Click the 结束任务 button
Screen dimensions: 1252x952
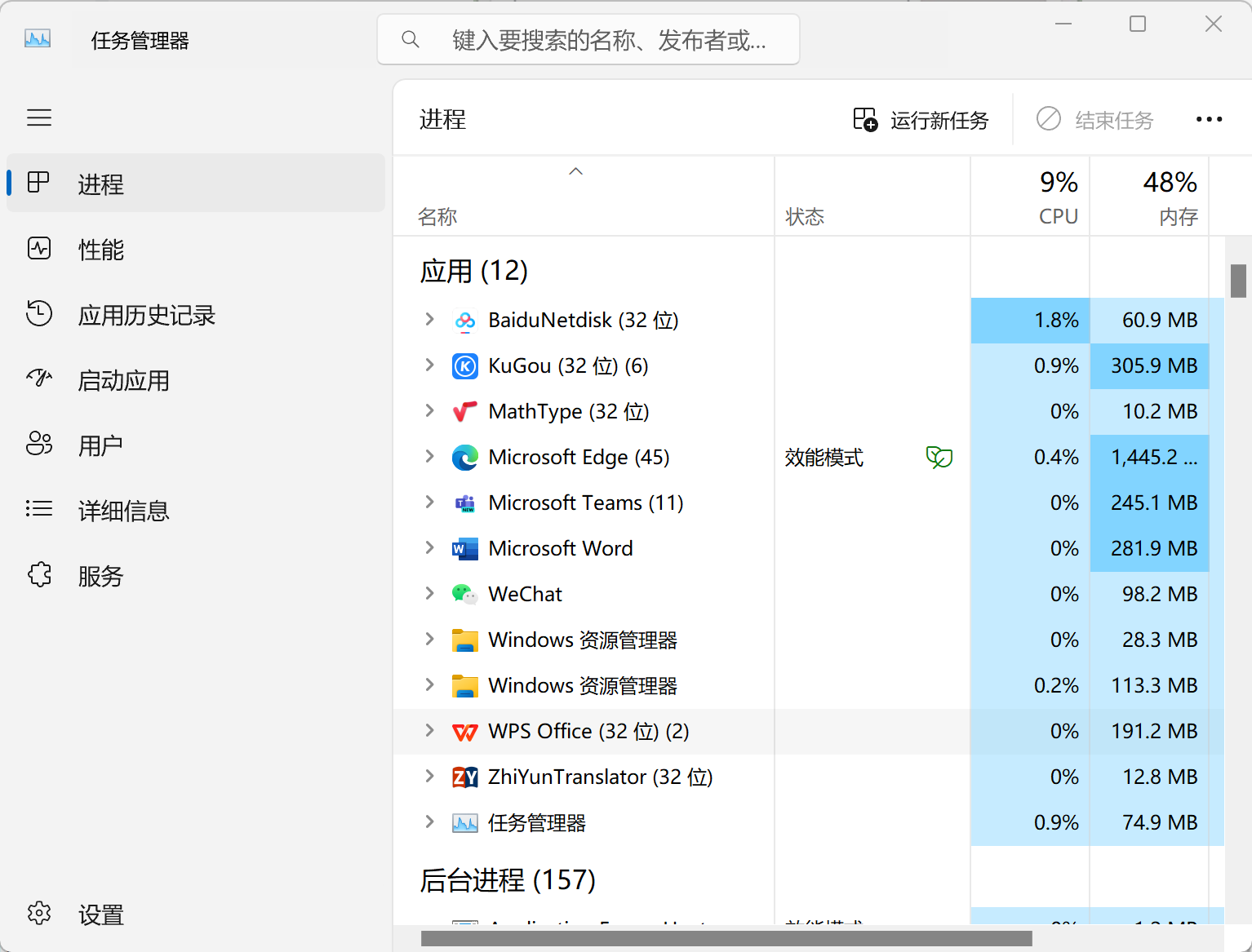[x=1094, y=120]
